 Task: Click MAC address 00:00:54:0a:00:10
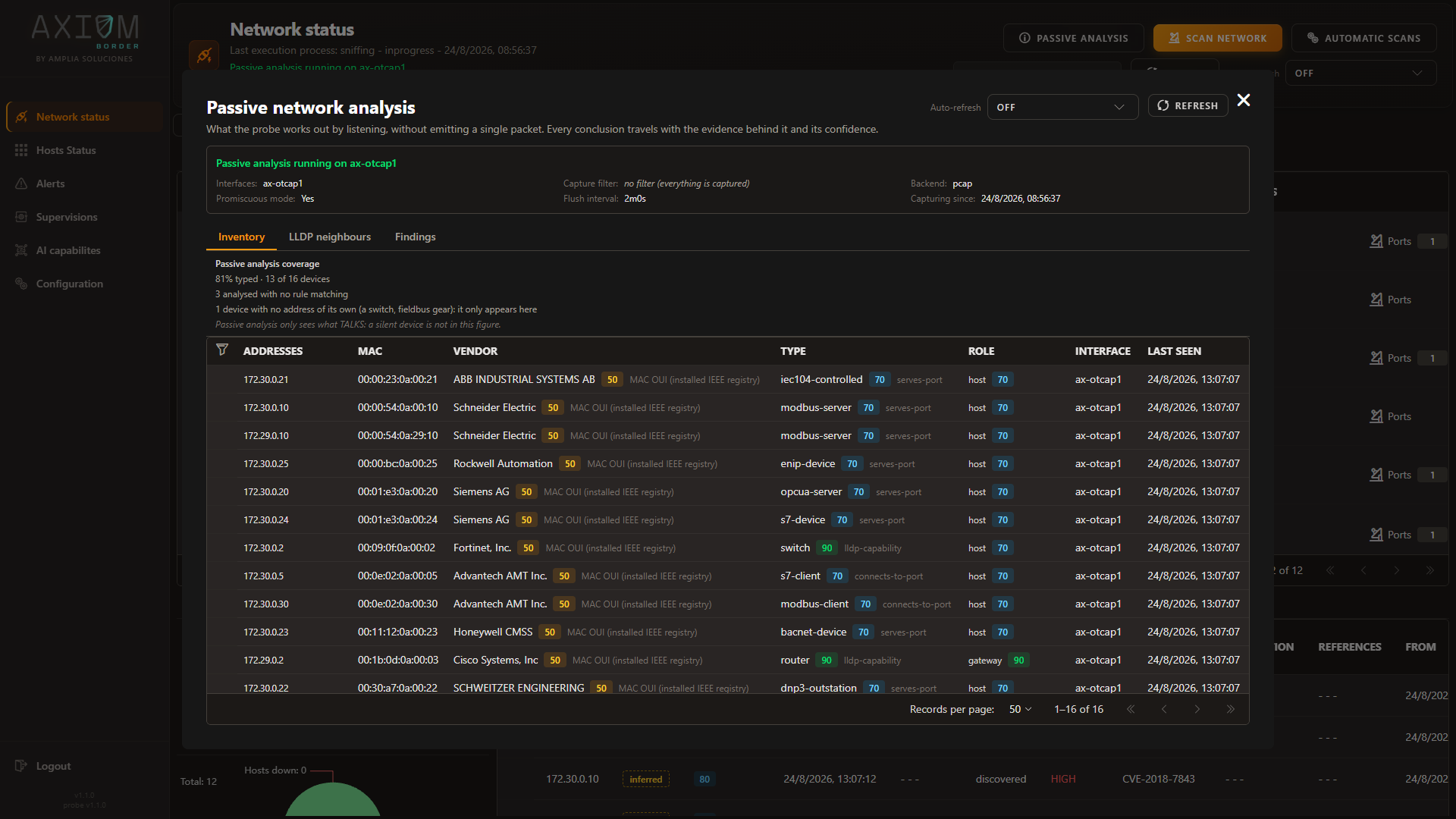[397, 407]
